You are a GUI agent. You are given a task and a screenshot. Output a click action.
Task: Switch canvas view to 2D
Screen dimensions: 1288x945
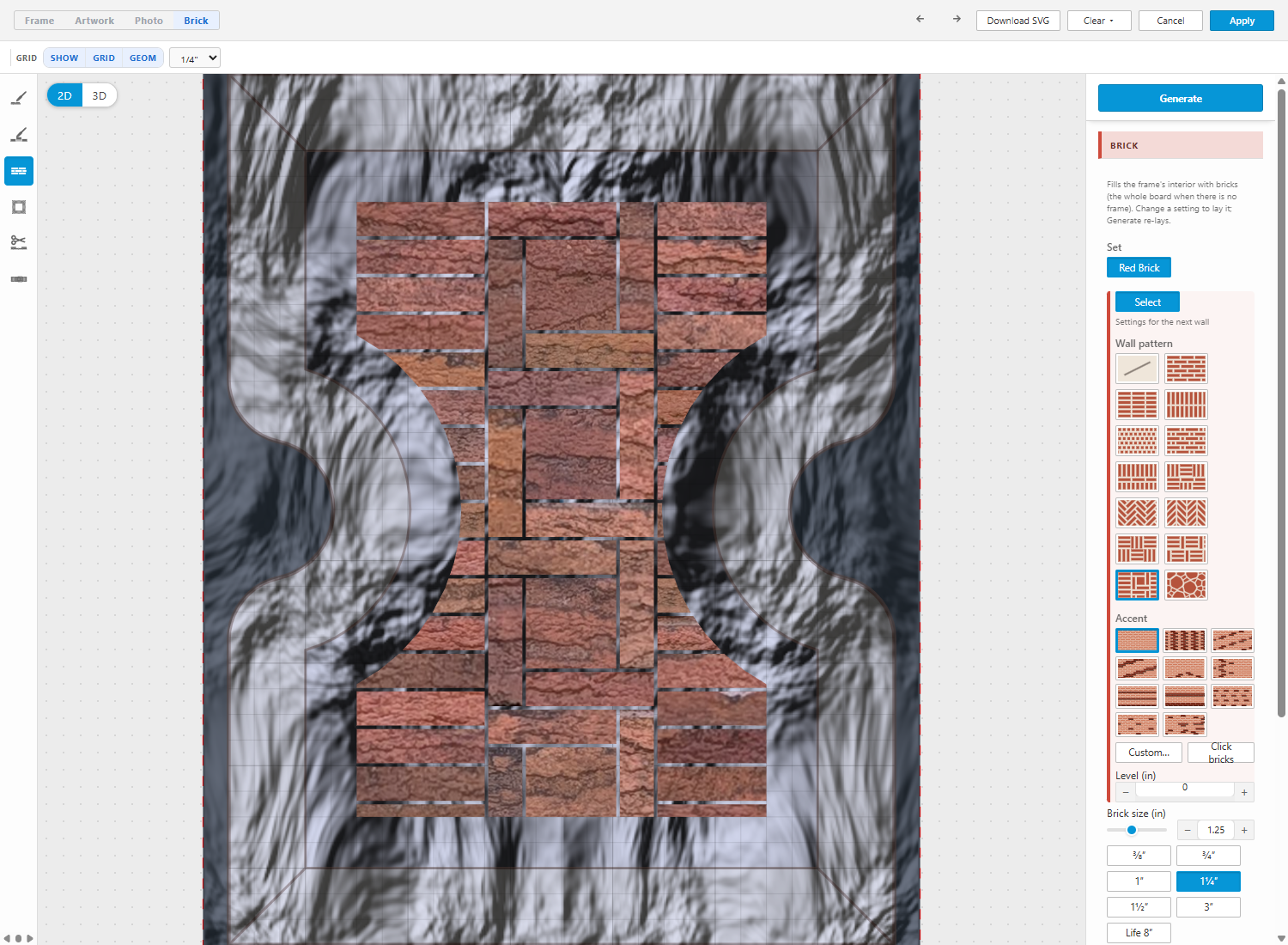(64, 95)
